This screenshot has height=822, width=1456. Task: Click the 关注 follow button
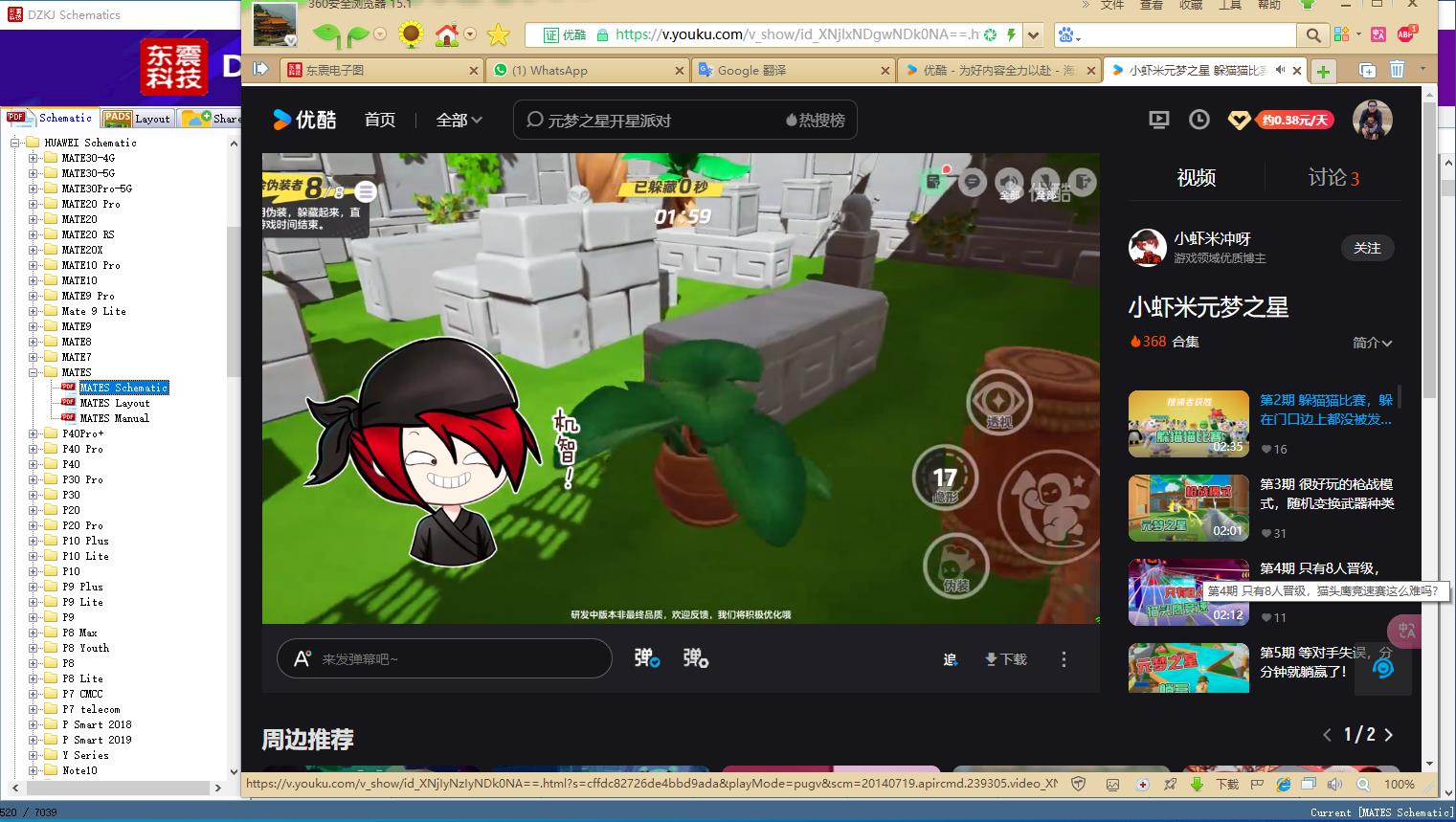pos(1367,248)
